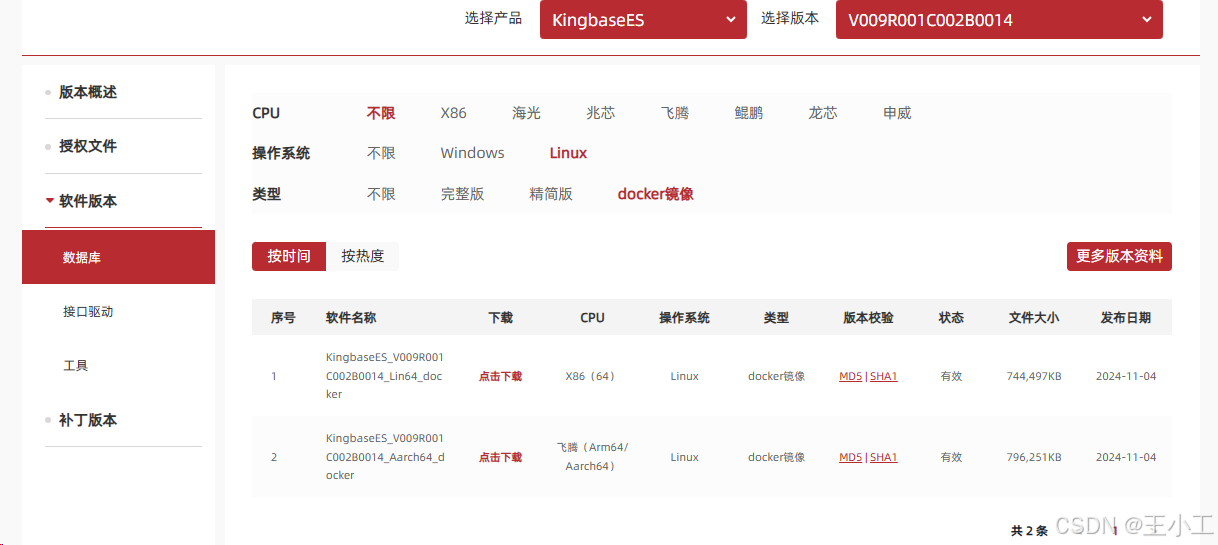Filter CPU by 飞腾

[x=675, y=113]
